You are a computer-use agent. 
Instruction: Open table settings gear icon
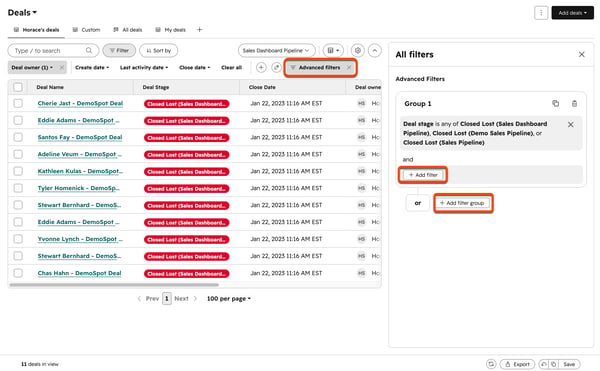coord(357,50)
